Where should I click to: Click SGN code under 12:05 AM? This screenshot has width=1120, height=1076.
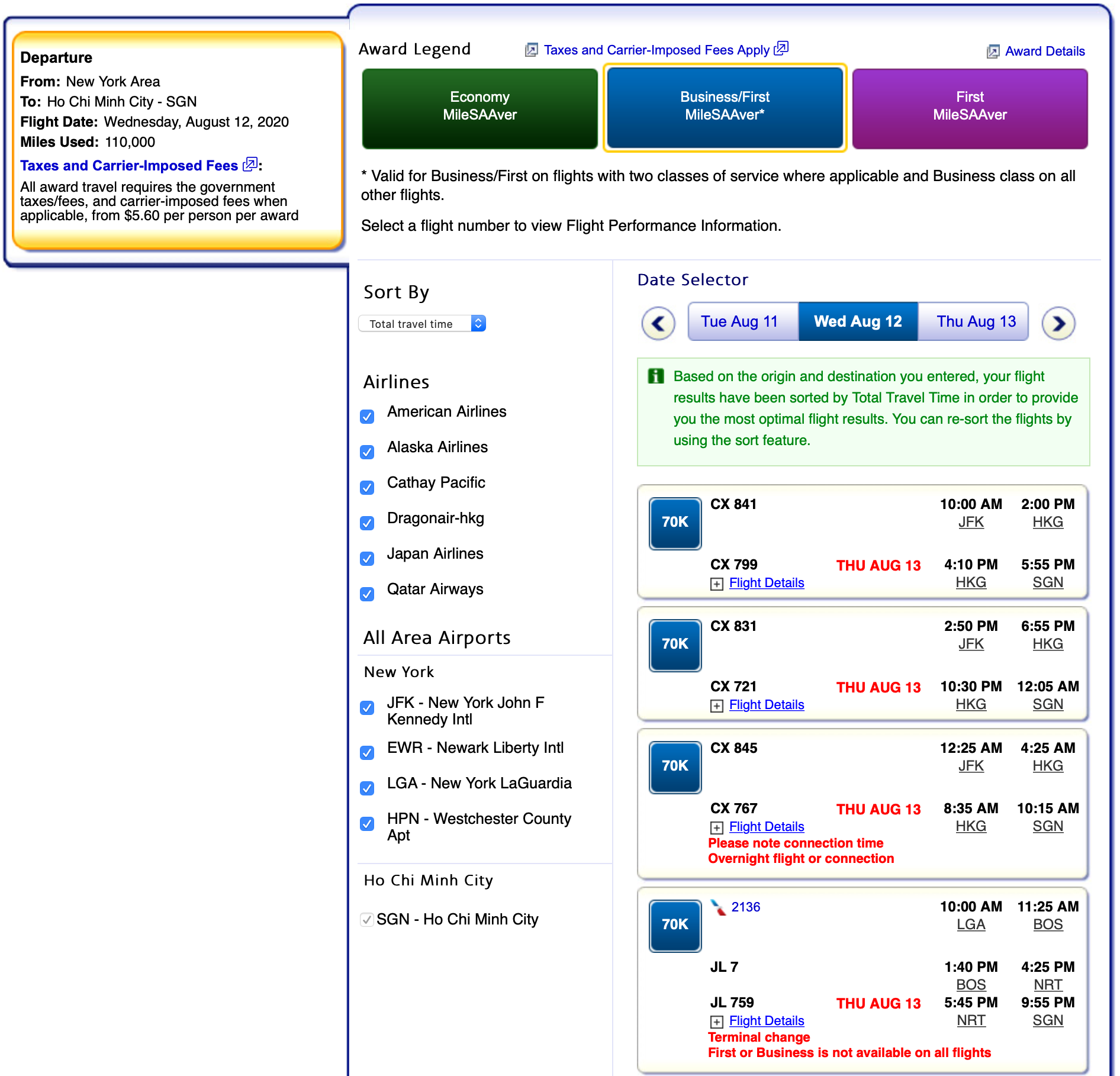[x=1048, y=705]
